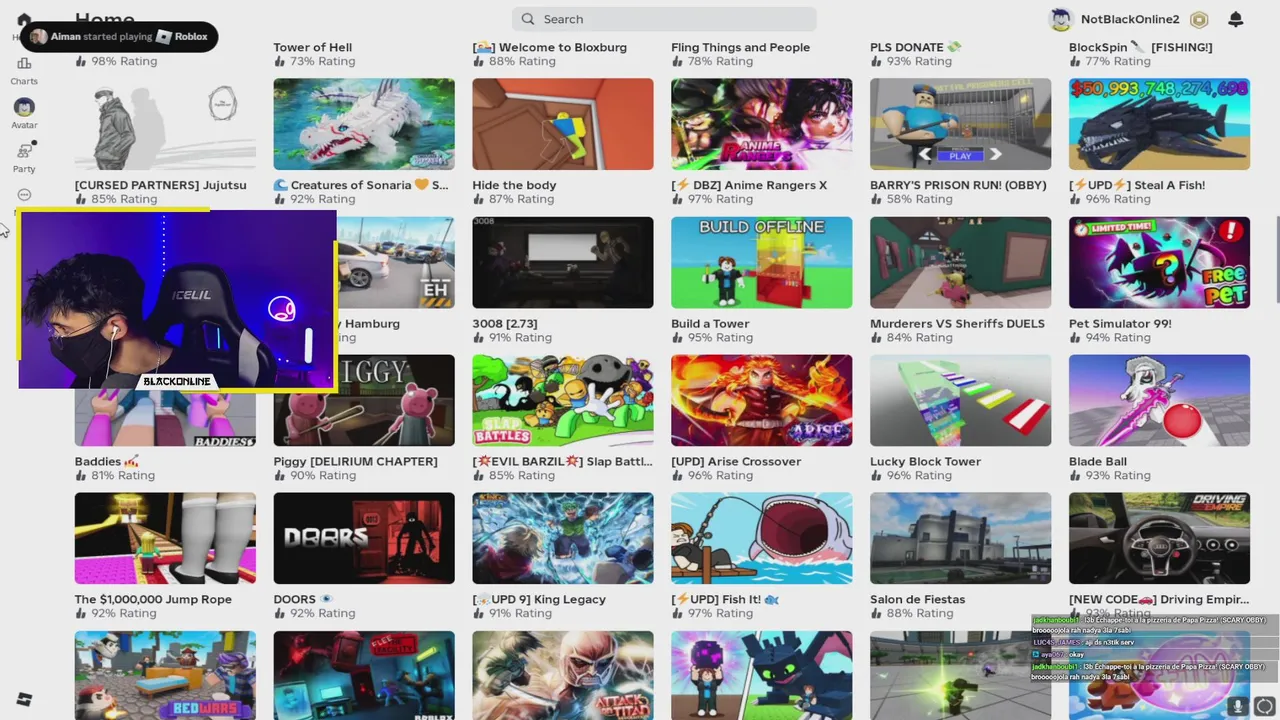The width and height of the screenshot is (1280, 720).
Task: Click the Fling Things and People title
Action: coord(741,47)
